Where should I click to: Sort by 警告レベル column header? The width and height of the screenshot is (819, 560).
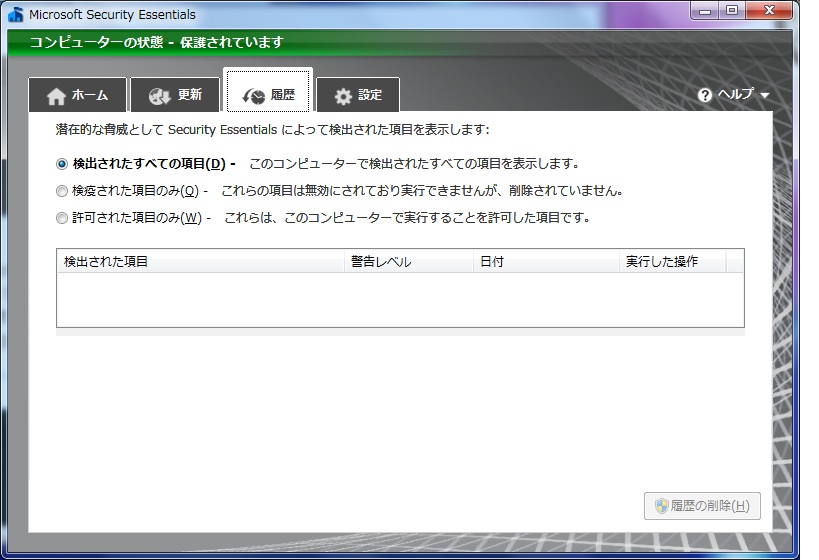click(x=409, y=261)
